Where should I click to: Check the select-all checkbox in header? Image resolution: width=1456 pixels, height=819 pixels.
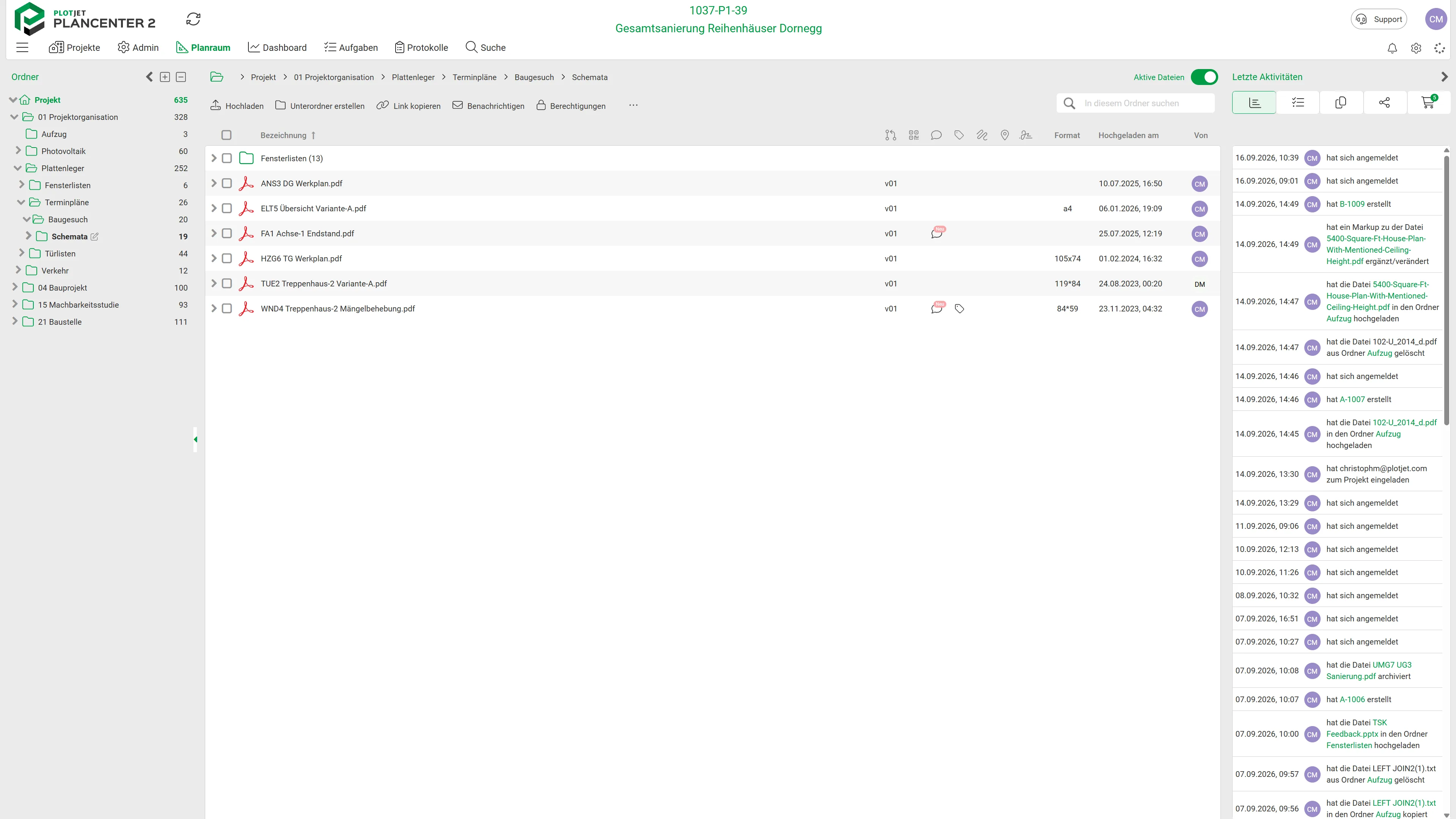tap(227, 135)
